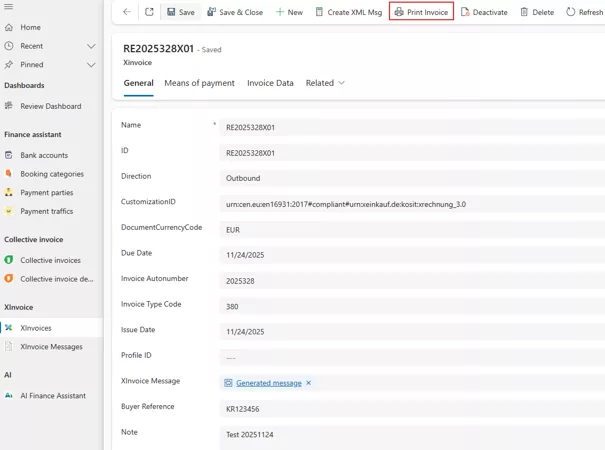605x450 pixels.
Task: Open Collective invoices
Action: pos(51,260)
